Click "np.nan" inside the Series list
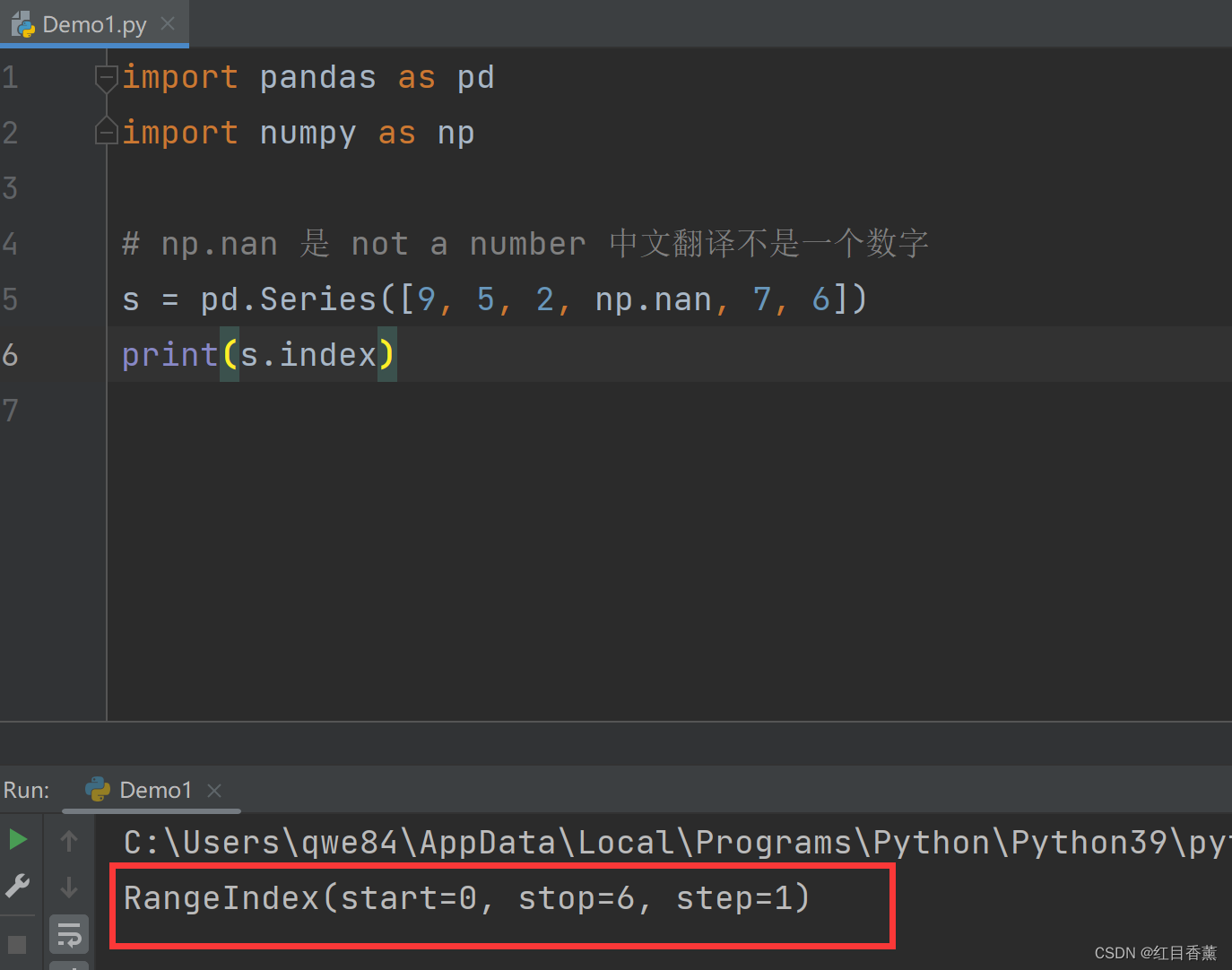The image size is (1232, 970). point(654,299)
